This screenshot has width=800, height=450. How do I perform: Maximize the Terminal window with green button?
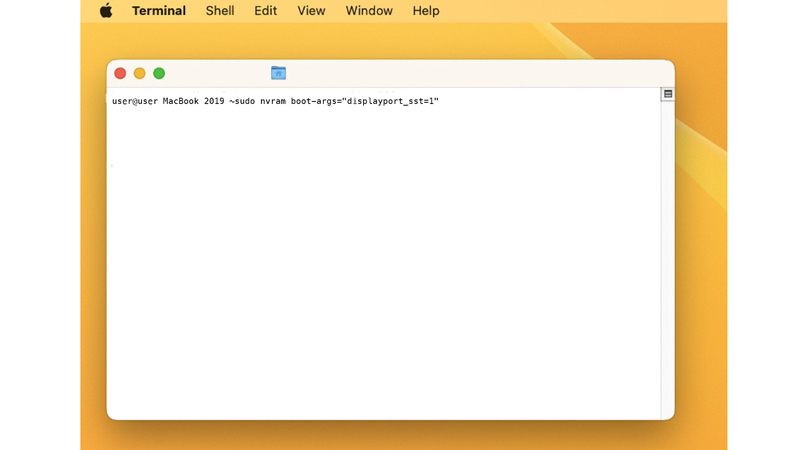click(x=159, y=73)
